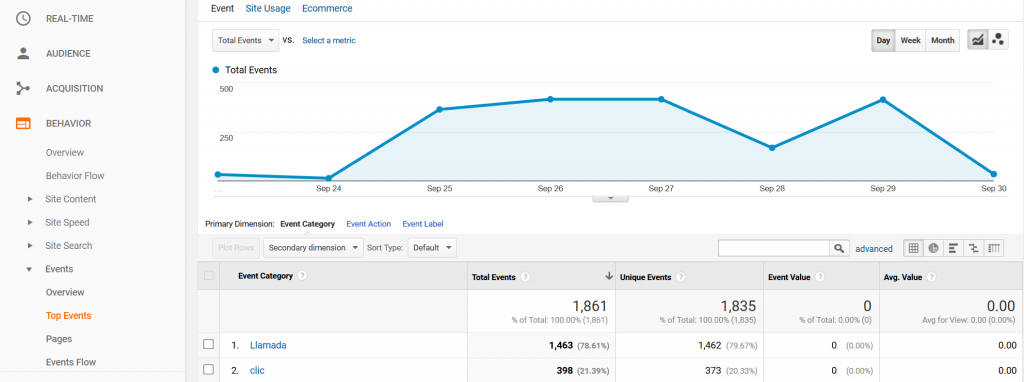This screenshot has width=1024, height=382.
Task: Go to Behavior Overview in sidebar
Action: [65, 153]
